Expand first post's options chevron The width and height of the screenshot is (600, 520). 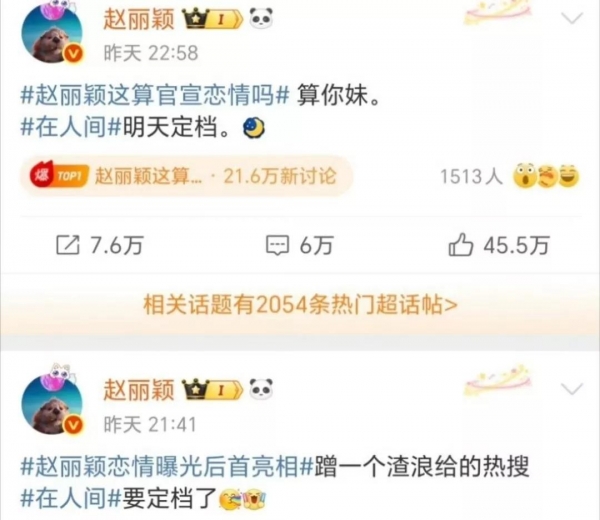tap(572, 18)
